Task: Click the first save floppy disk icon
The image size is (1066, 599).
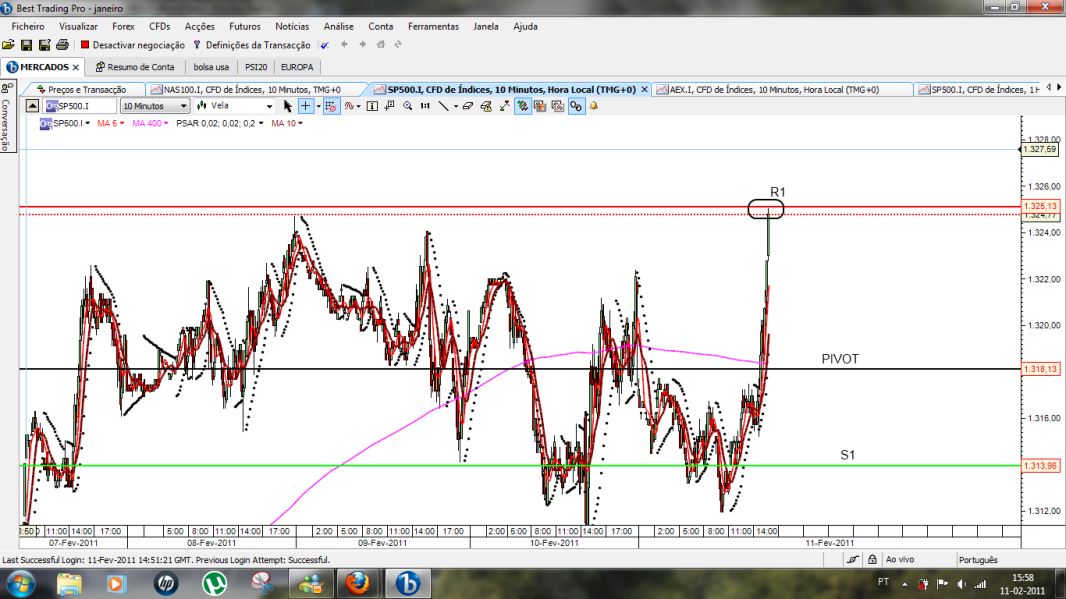Action: [x=27, y=45]
